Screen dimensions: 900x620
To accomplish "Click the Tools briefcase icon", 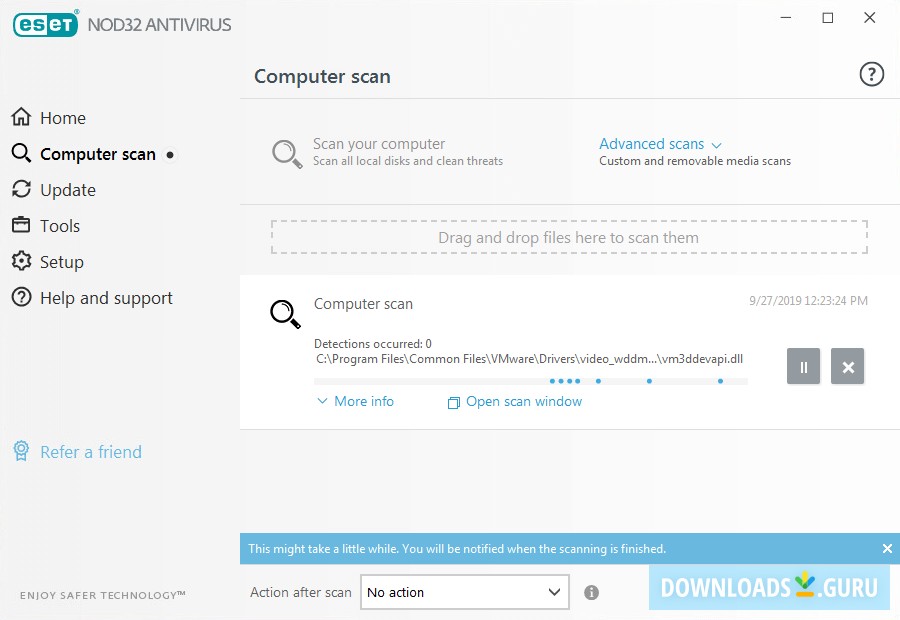I will point(21,224).
